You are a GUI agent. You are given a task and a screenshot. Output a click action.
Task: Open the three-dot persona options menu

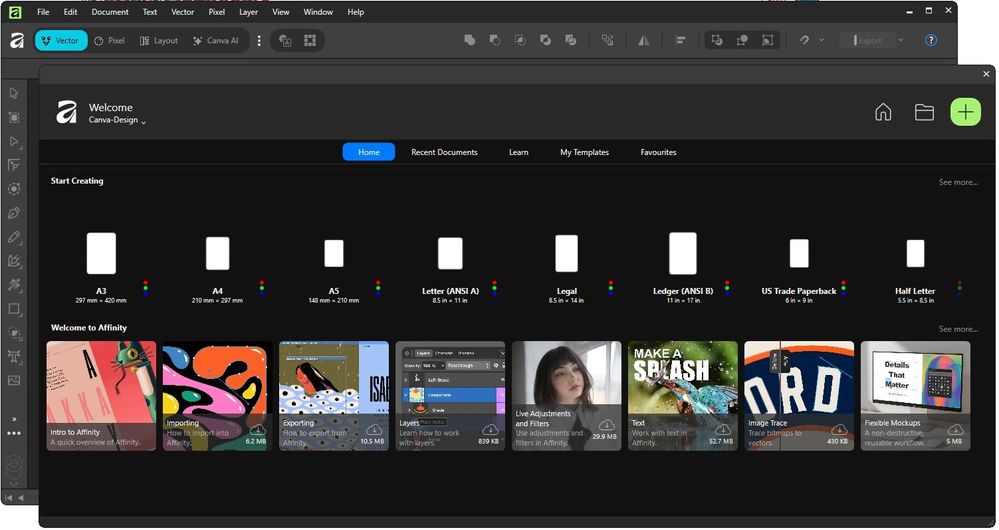pyautogui.click(x=259, y=40)
